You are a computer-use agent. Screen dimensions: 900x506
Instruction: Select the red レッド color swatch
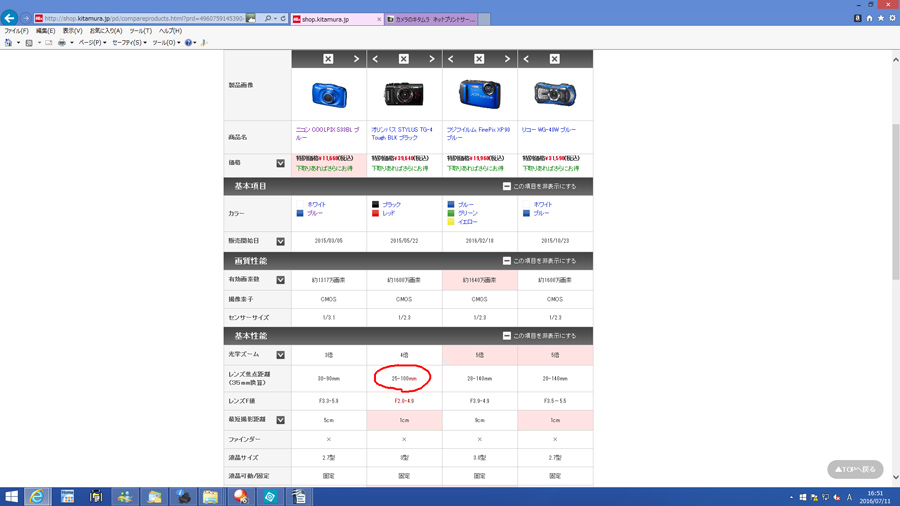click(x=376, y=213)
